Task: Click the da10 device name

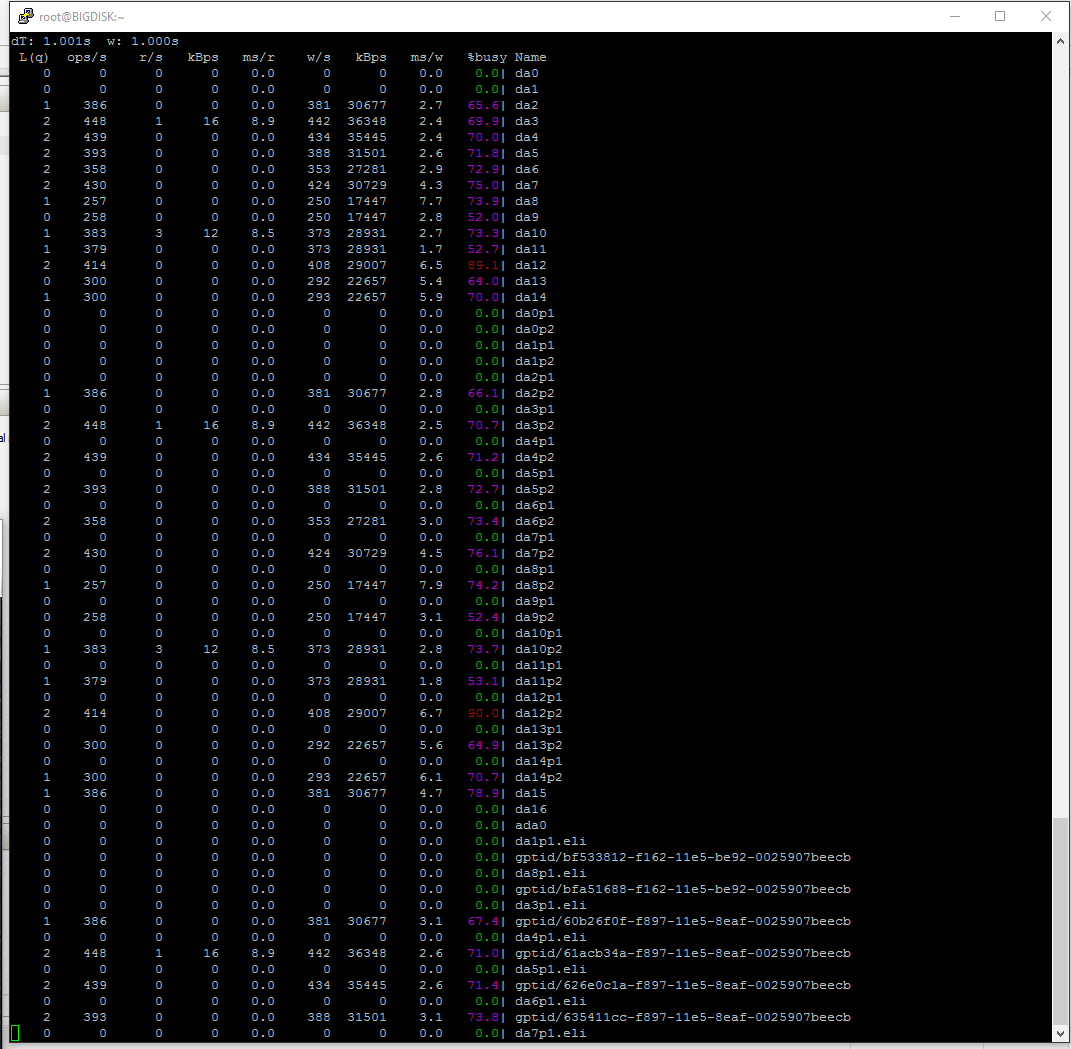Action: (x=531, y=234)
